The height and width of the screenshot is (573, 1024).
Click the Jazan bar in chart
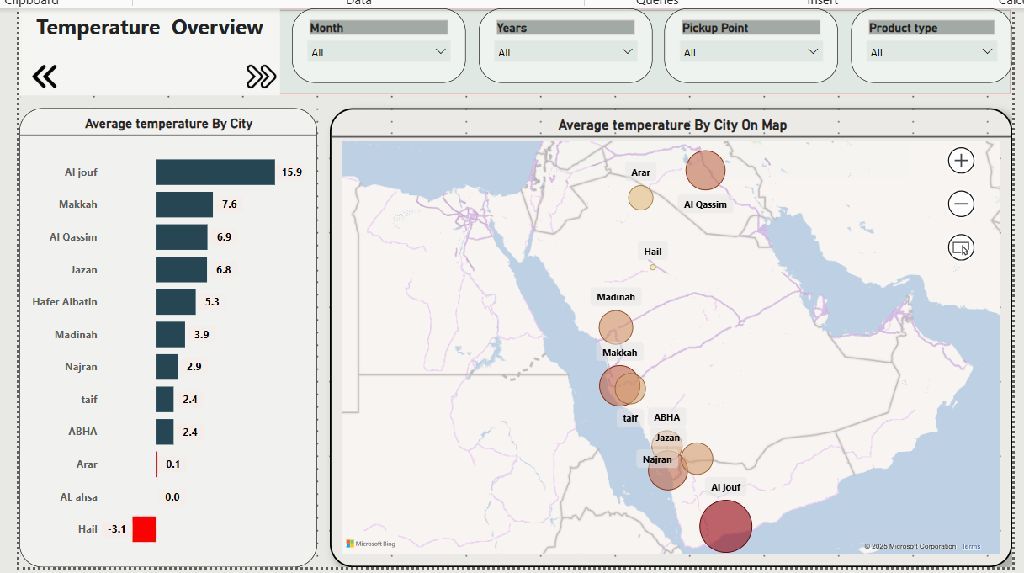tap(181, 270)
